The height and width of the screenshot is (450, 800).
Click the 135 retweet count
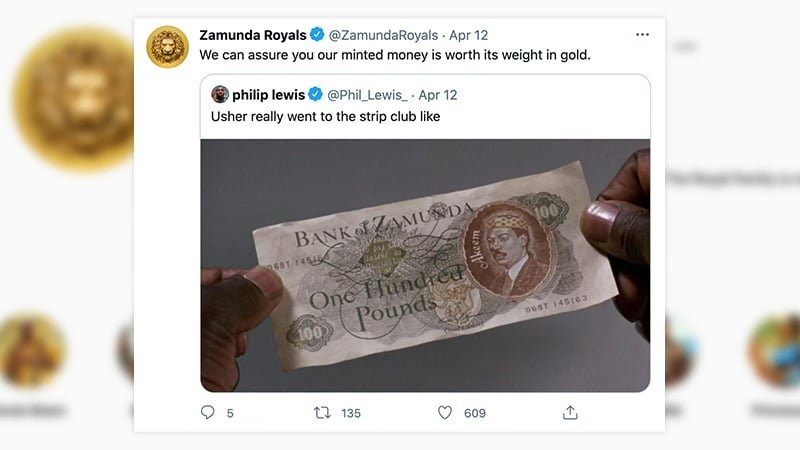(x=351, y=413)
